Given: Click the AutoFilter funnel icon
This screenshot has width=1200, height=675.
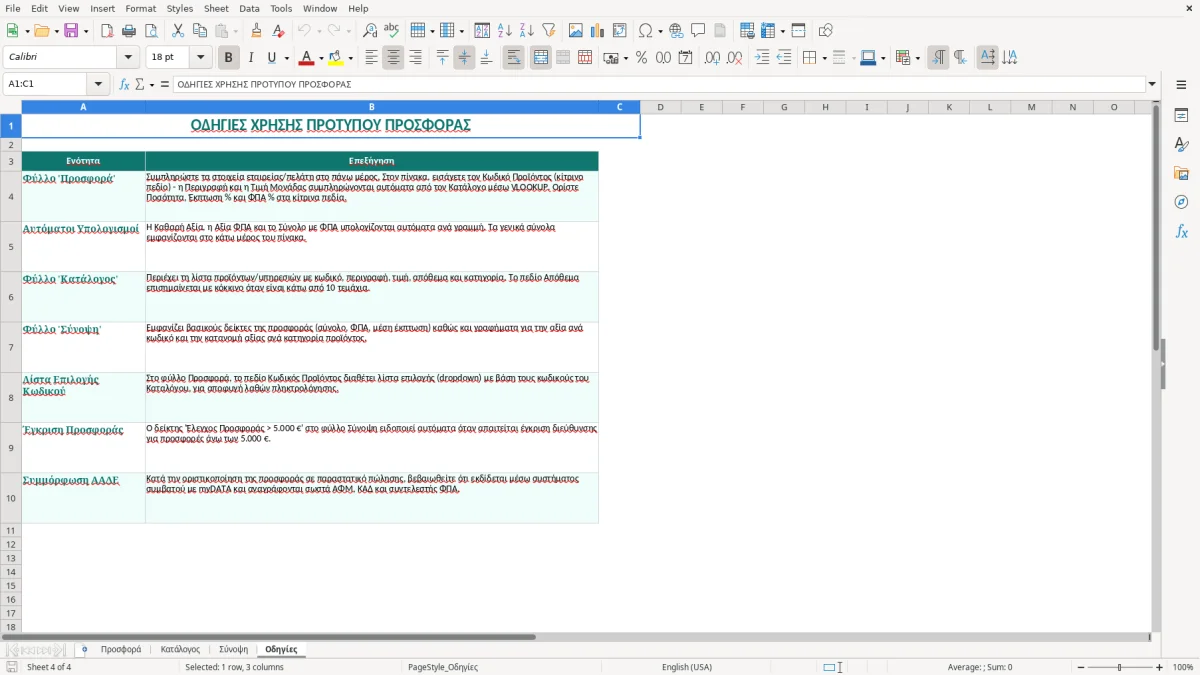Looking at the screenshot, I should pos(549,31).
